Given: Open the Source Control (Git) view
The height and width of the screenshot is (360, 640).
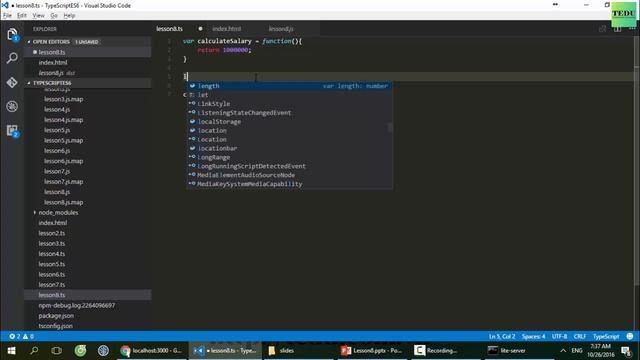Looking at the screenshot, I should click(x=12, y=82).
